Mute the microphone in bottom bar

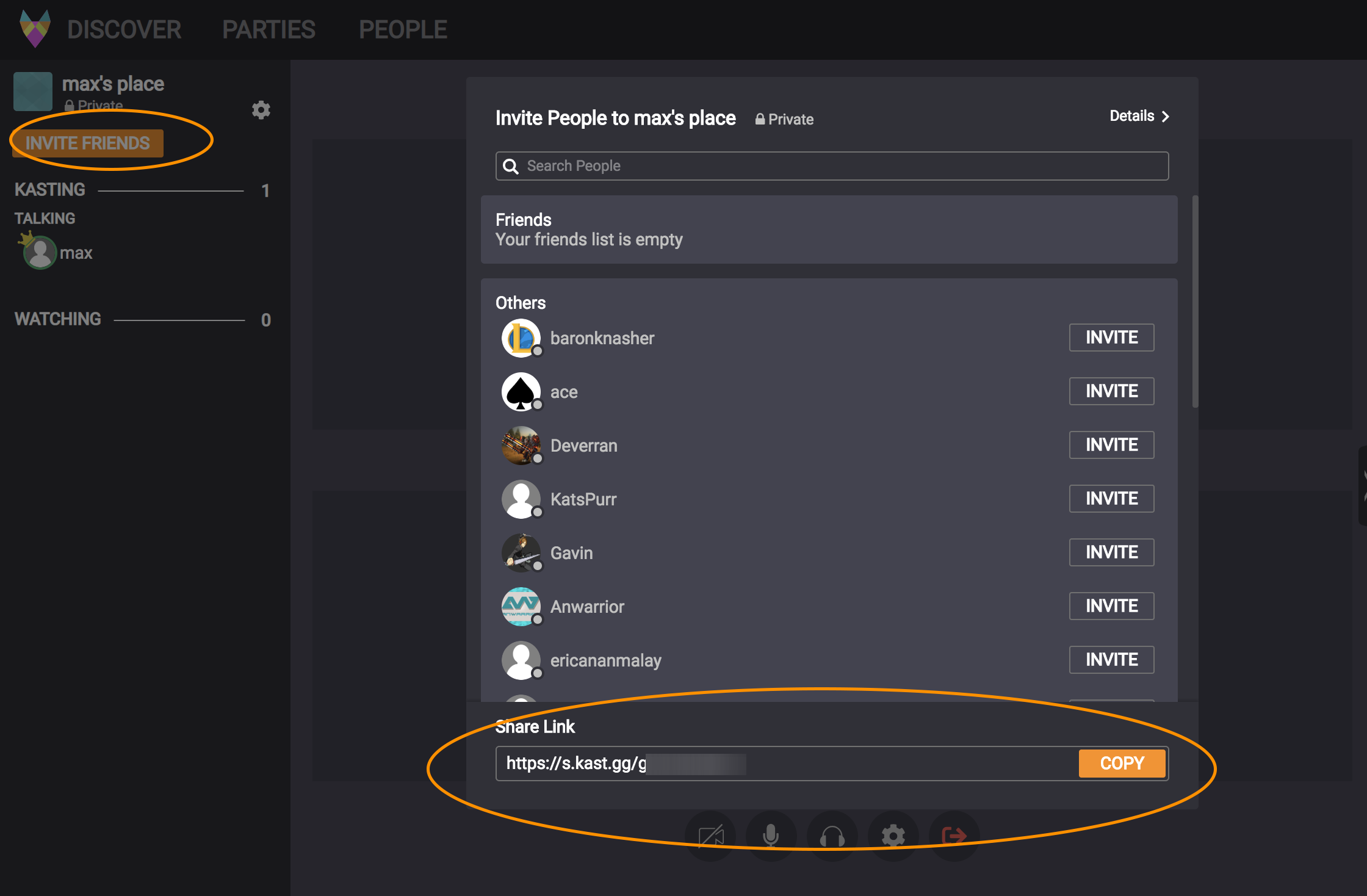[x=771, y=836]
